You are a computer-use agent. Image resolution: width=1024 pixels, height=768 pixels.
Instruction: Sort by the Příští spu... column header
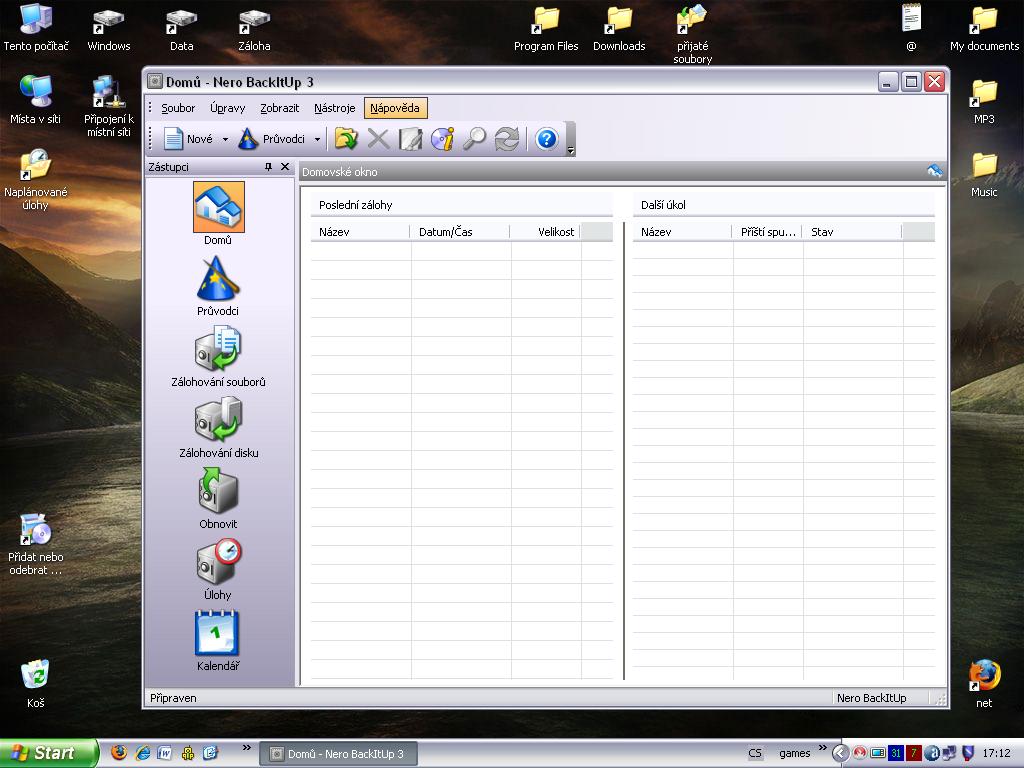(767, 232)
